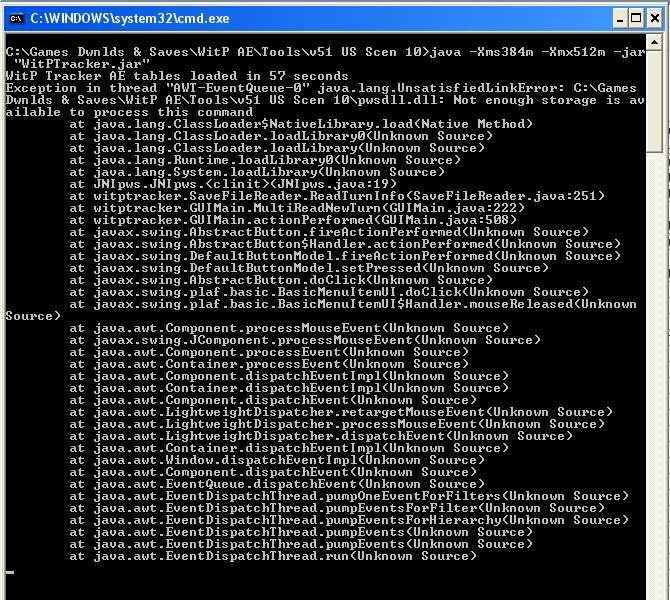Click the line "WitP Tracker AE tables loaded in 57 seconds"
This screenshot has width=670, height=600.
coord(177,76)
